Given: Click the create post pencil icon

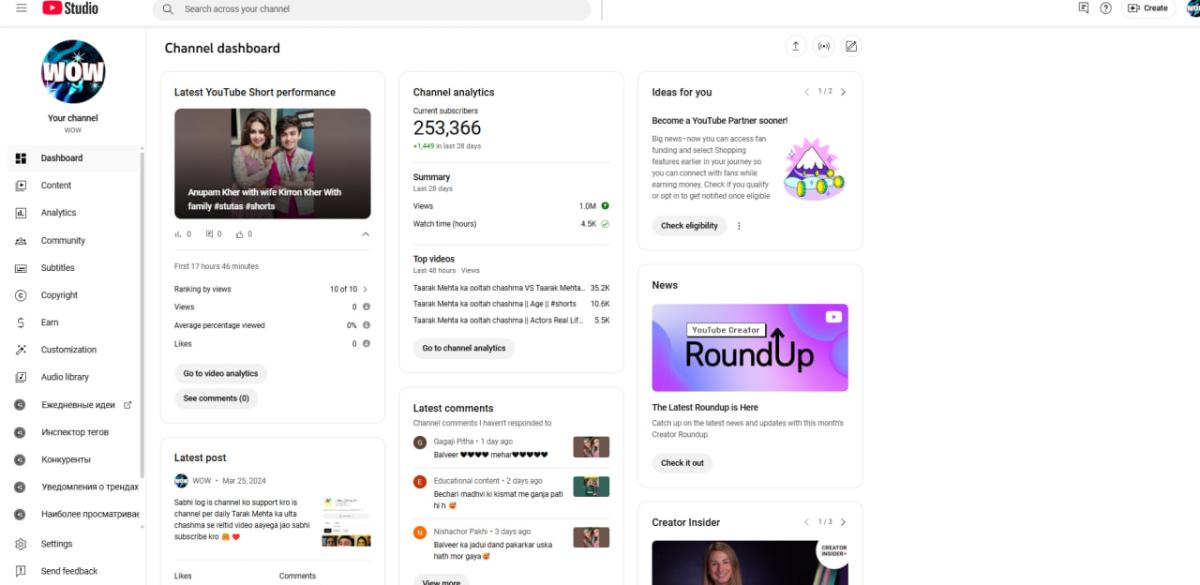Looking at the screenshot, I should click(x=851, y=46).
